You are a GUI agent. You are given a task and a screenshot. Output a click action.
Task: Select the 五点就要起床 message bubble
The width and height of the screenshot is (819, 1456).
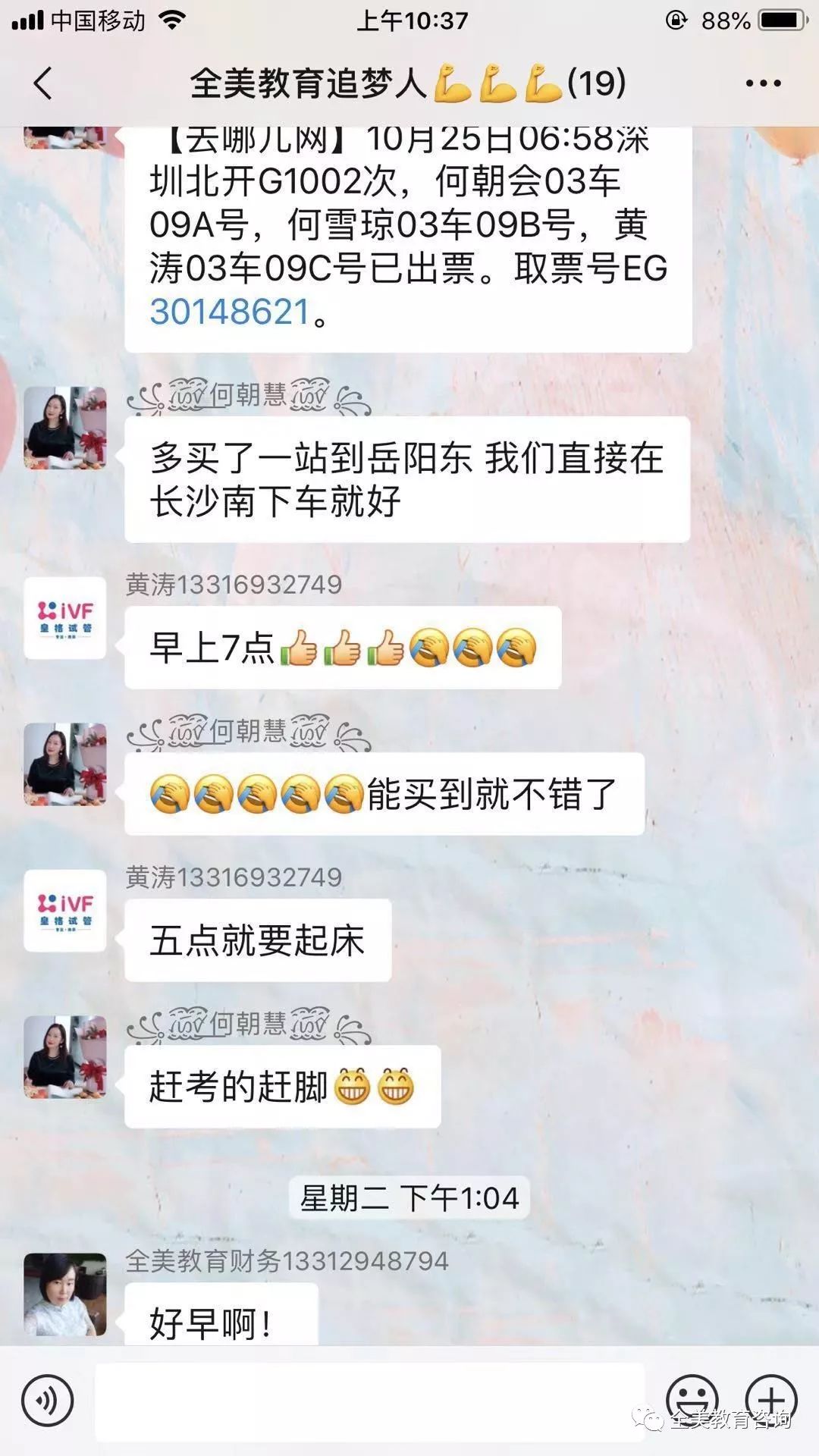tap(258, 940)
